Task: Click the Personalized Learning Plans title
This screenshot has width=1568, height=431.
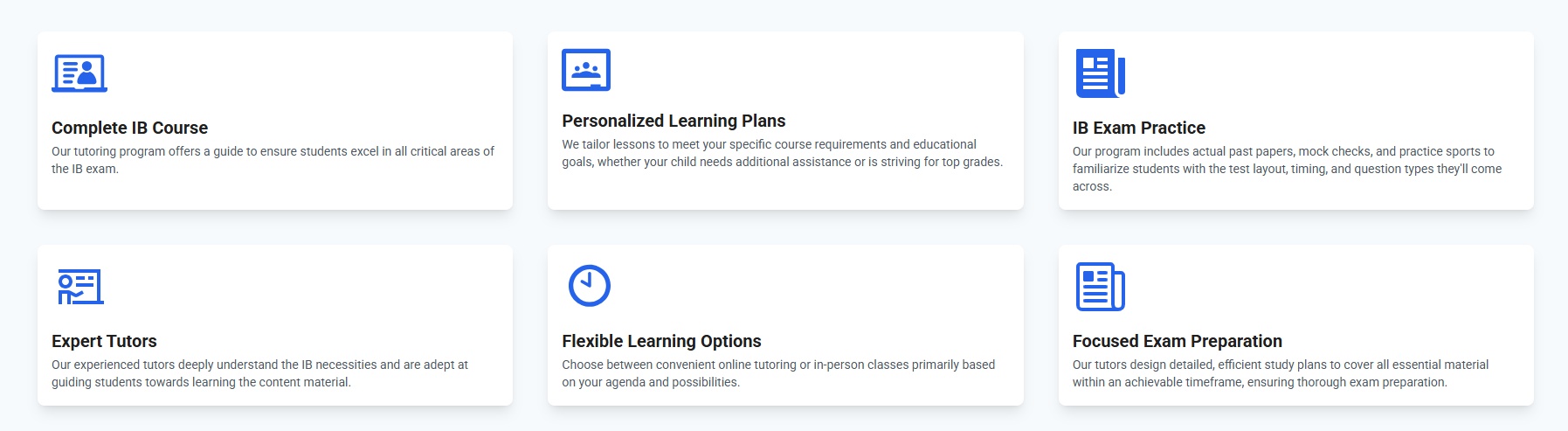Action: click(673, 121)
